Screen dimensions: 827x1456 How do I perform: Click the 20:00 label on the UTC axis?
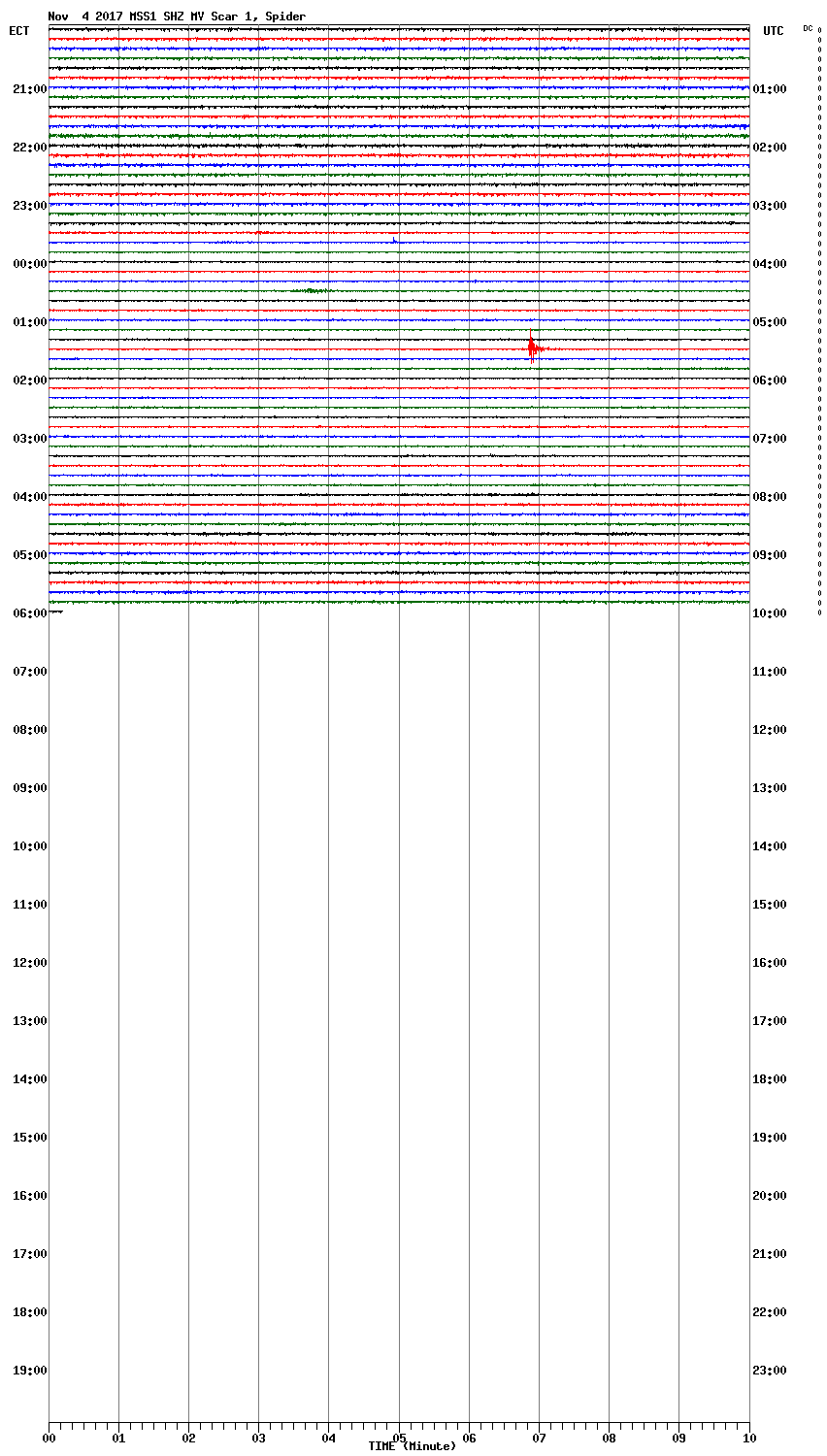pyautogui.click(x=770, y=1196)
